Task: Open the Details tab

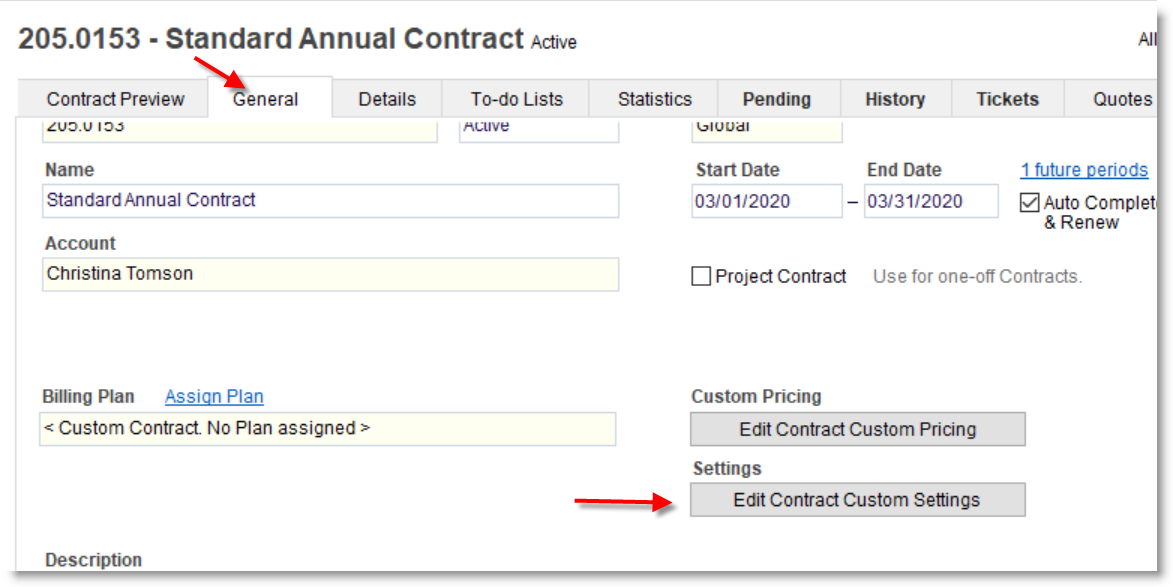Action: point(387,99)
